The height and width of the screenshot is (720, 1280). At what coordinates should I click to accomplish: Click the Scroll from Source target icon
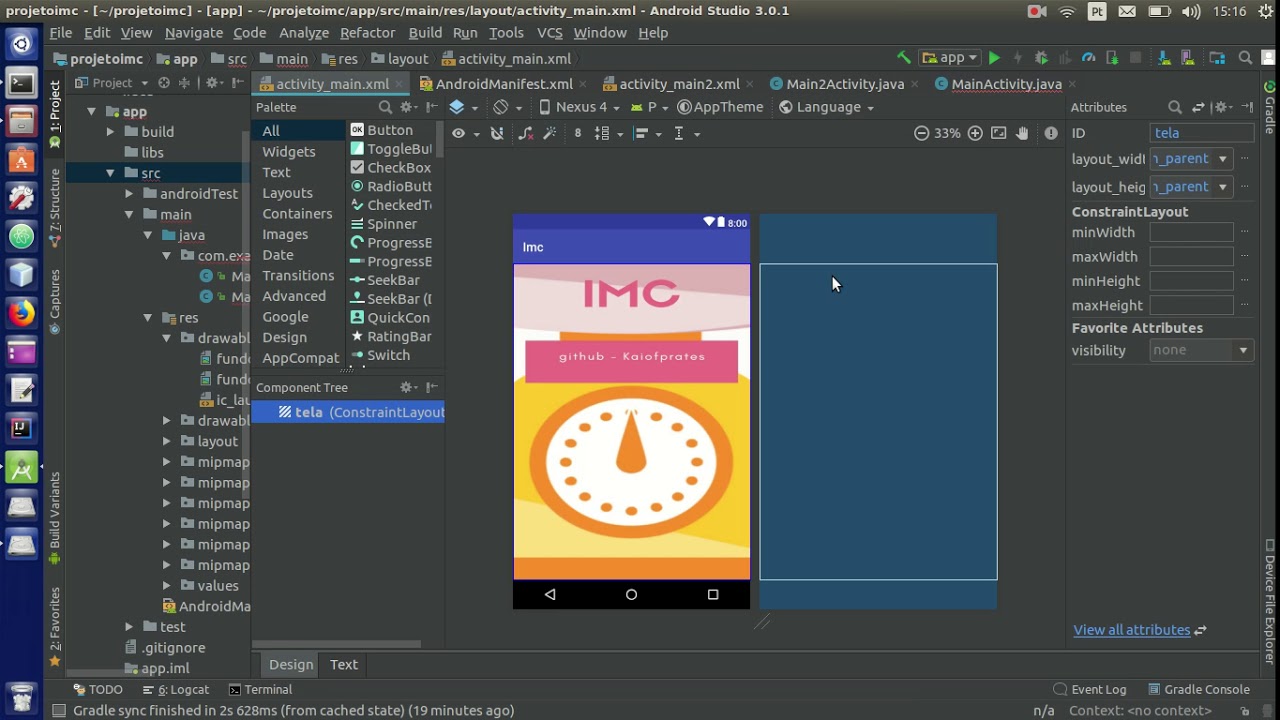tap(164, 83)
